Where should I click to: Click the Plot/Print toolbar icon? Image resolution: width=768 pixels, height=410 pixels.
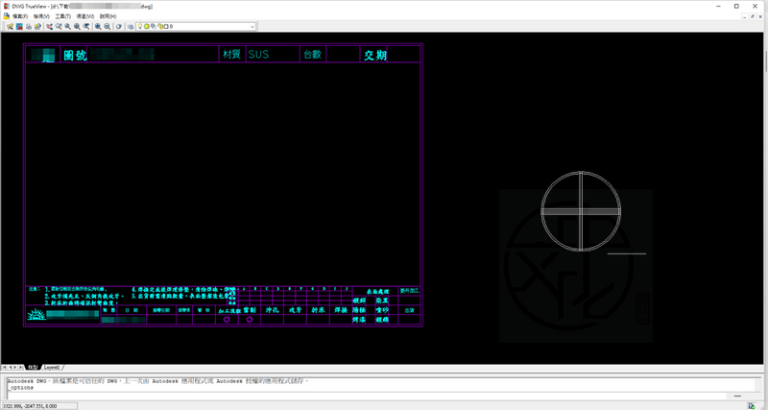tap(29, 26)
